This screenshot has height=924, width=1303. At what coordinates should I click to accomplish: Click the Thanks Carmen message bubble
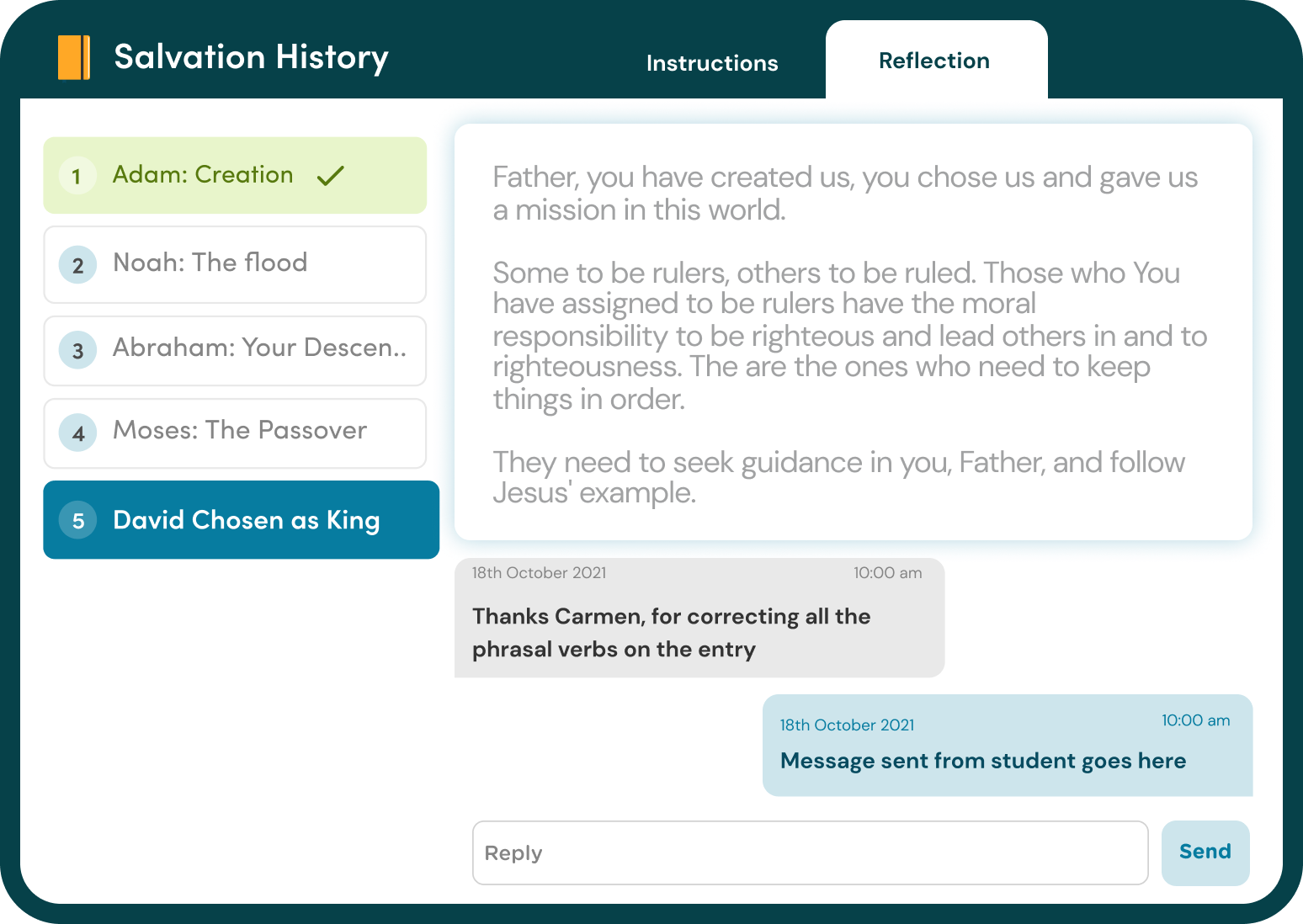(x=699, y=619)
